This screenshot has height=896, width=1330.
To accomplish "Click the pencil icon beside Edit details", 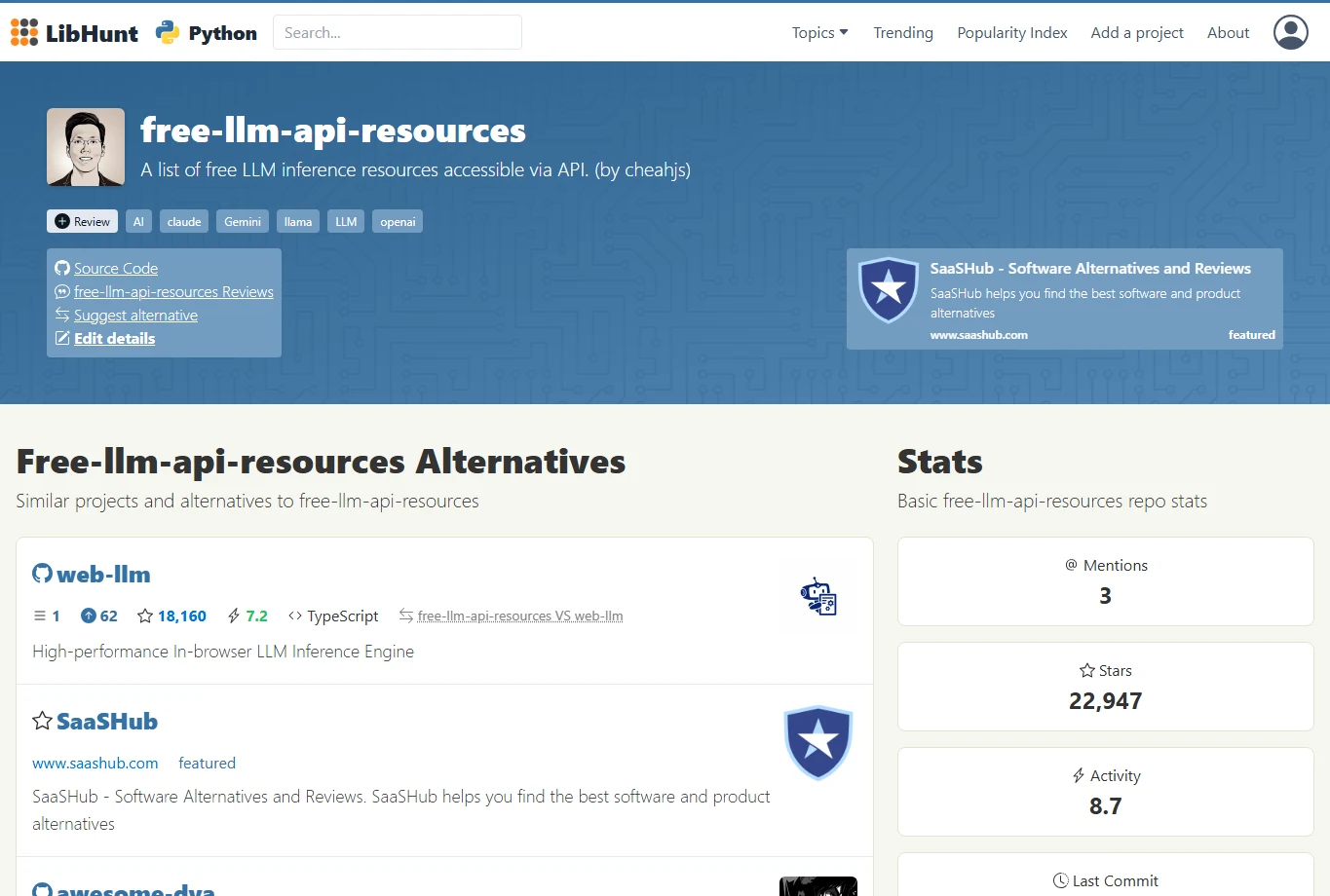I will (x=62, y=338).
